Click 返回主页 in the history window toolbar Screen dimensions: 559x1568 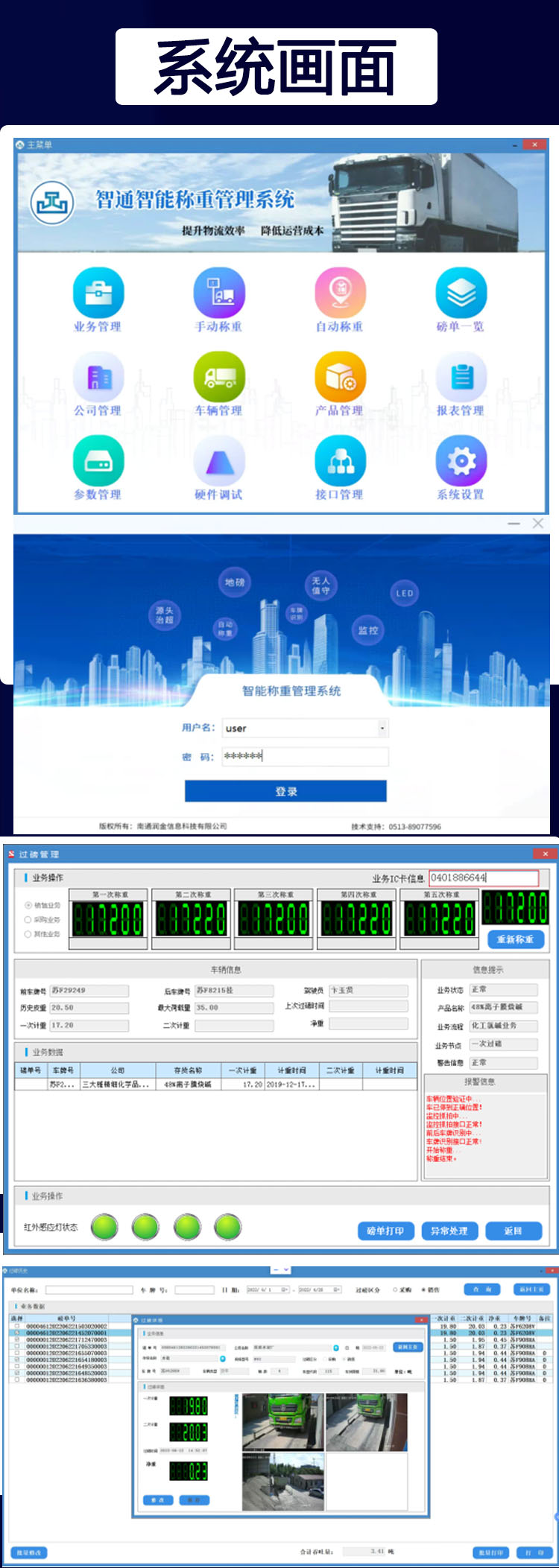coord(532,1289)
